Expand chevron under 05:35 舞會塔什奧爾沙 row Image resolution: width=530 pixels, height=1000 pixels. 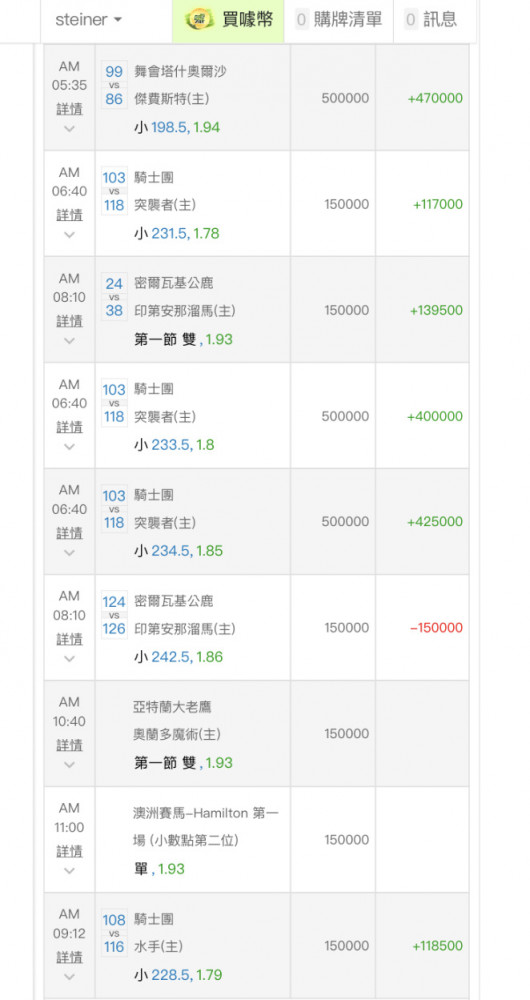(x=70, y=129)
